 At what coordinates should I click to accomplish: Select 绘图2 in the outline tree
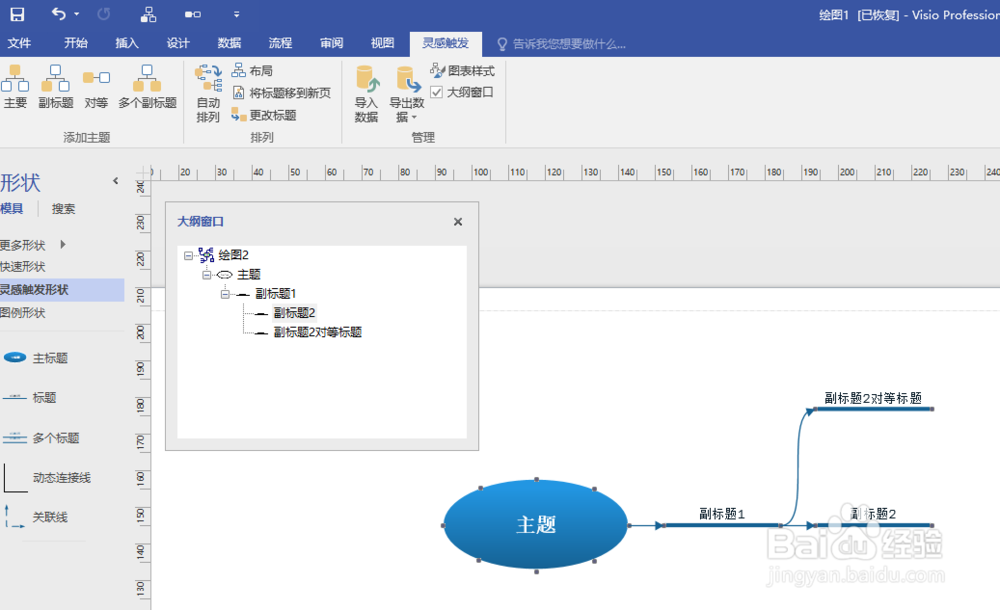pyautogui.click(x=233, y=255)
